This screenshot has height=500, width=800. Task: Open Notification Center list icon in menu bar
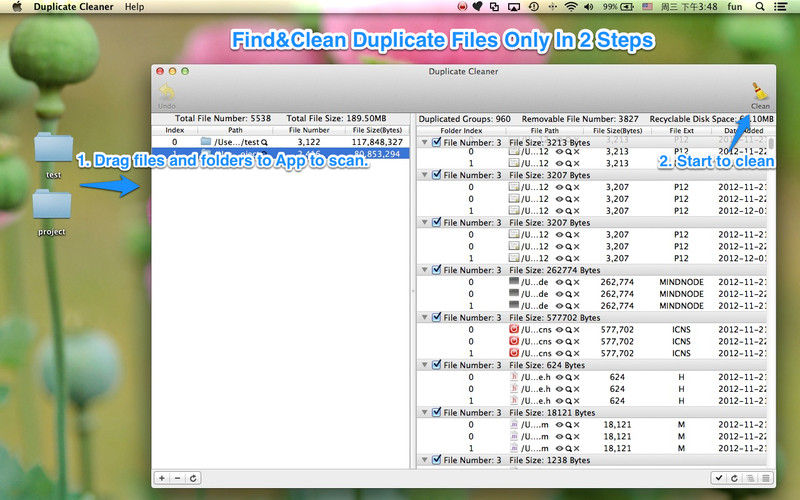pos(780,7)
